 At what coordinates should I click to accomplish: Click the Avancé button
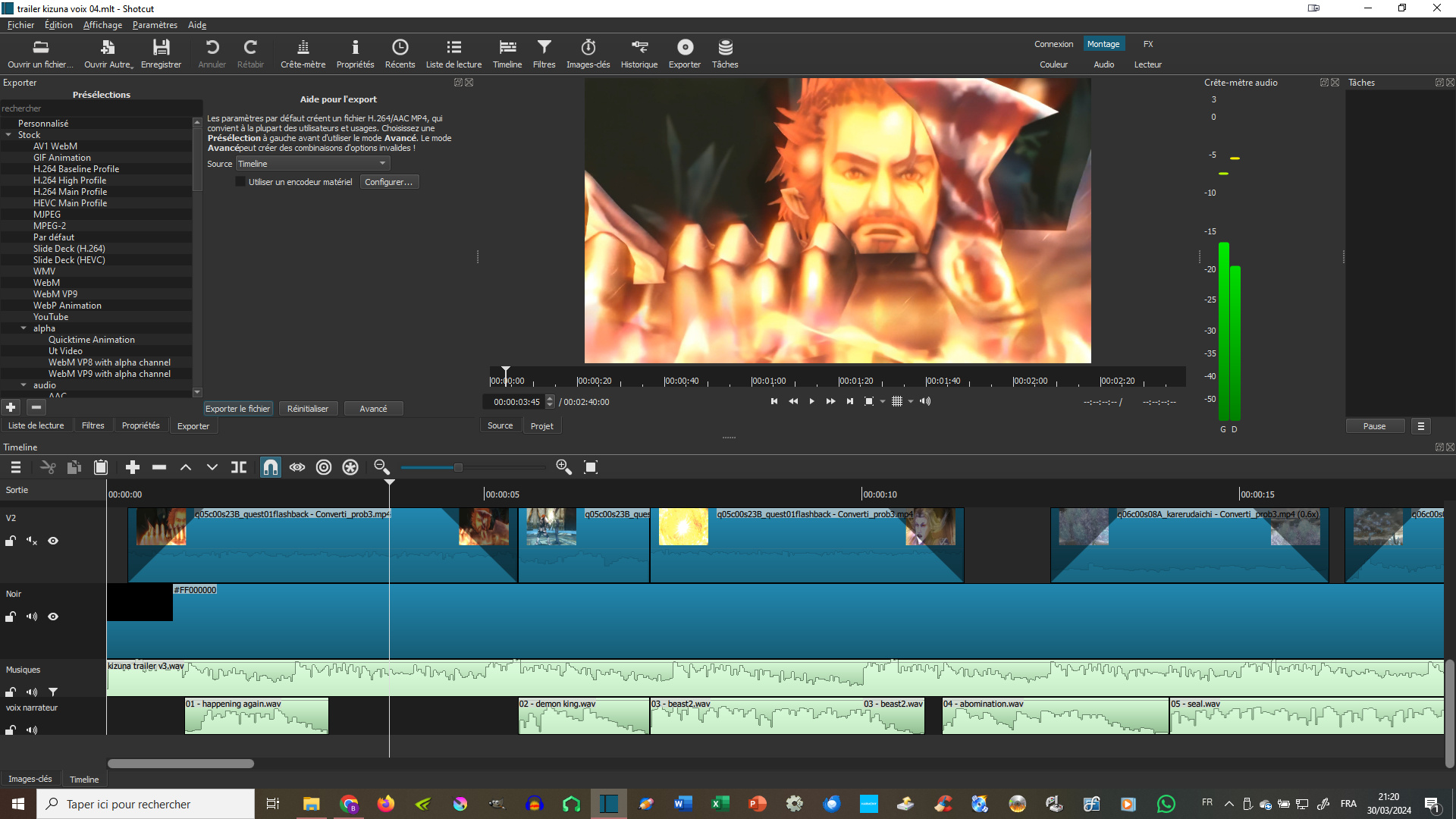pyautogui.click(x=373, y=409)
